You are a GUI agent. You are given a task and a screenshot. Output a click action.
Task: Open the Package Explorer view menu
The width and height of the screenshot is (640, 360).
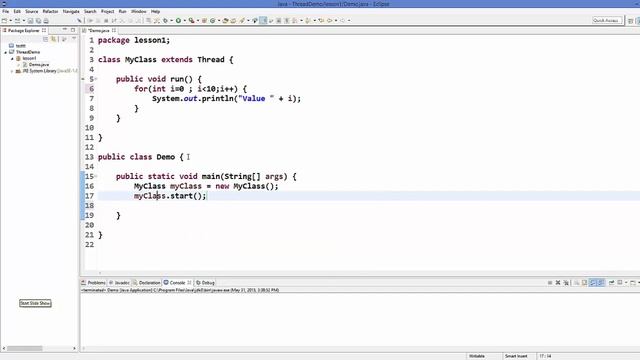74,39
